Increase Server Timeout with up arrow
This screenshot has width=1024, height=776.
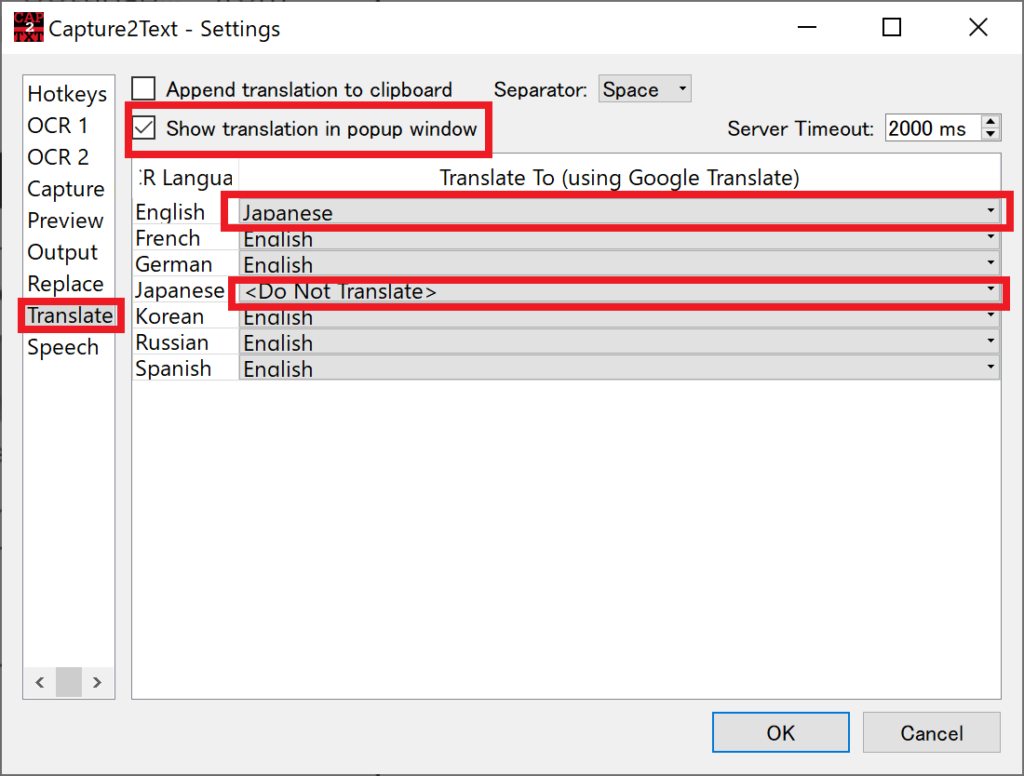tap(991, 121)
